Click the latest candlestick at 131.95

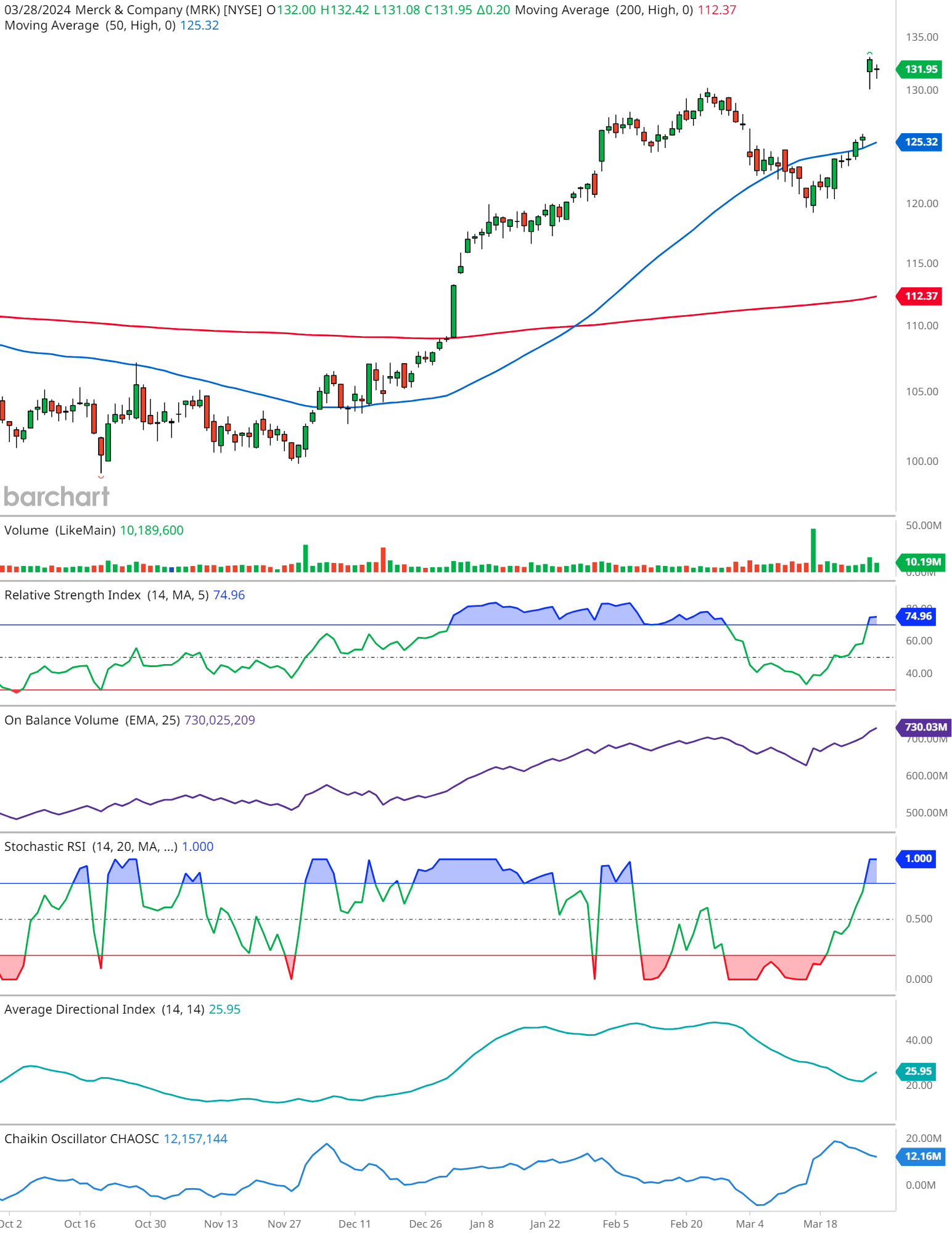click(x=877, y=69)
